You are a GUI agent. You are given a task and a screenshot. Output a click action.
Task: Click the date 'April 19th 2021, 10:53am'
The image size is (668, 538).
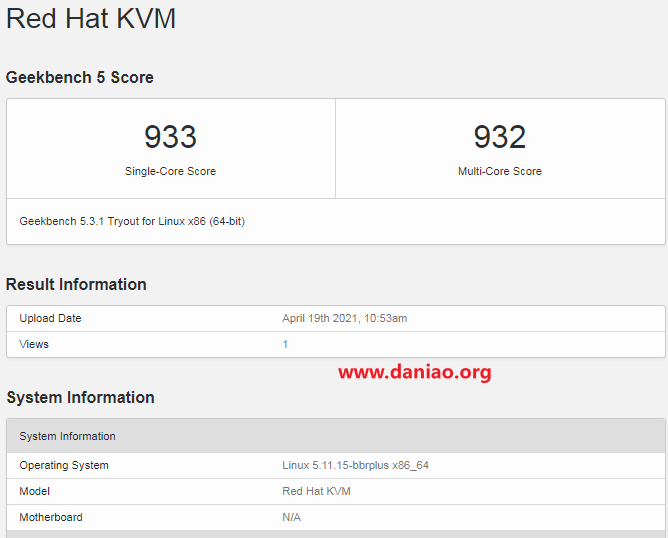[x=345, y=318]
